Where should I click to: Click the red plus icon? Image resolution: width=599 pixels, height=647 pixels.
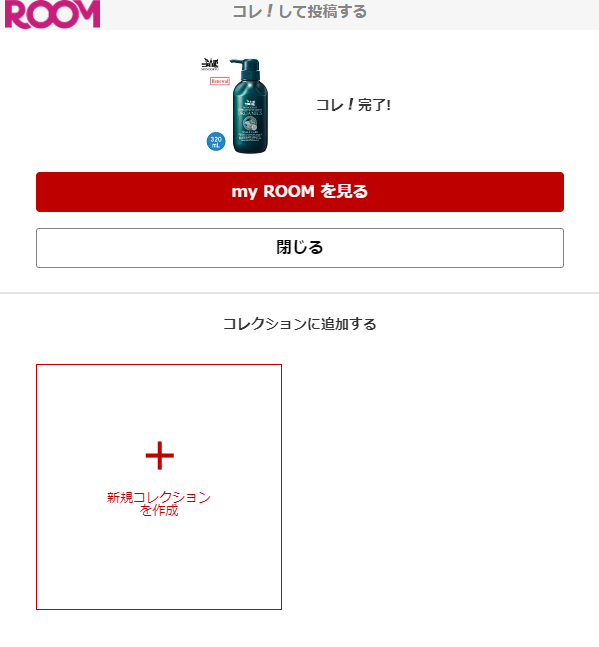[x=160, y=456]
